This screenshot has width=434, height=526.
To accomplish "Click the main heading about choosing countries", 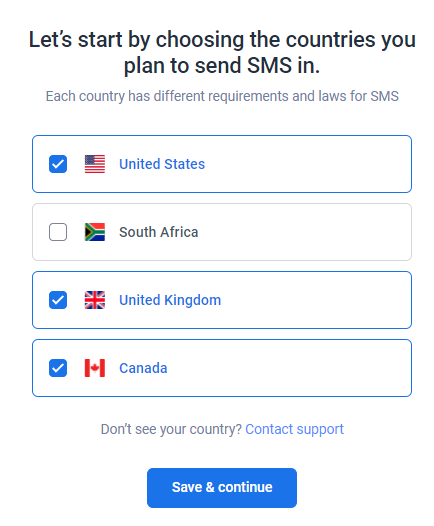I will coord(222,52).
